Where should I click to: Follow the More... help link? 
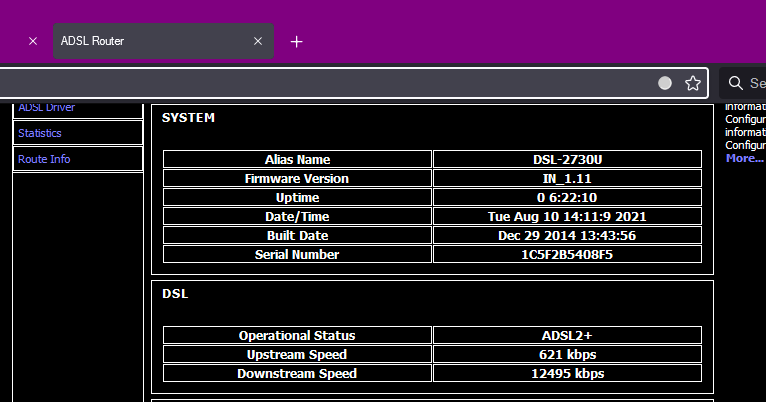[744, 158]
